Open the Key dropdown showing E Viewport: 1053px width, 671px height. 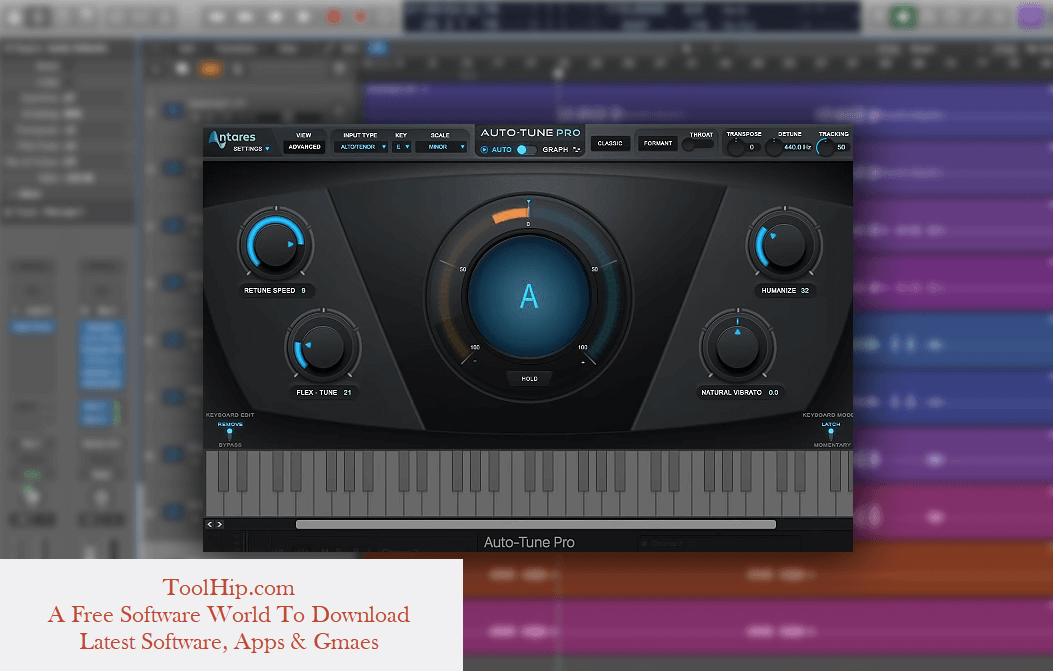pos(402,146)
